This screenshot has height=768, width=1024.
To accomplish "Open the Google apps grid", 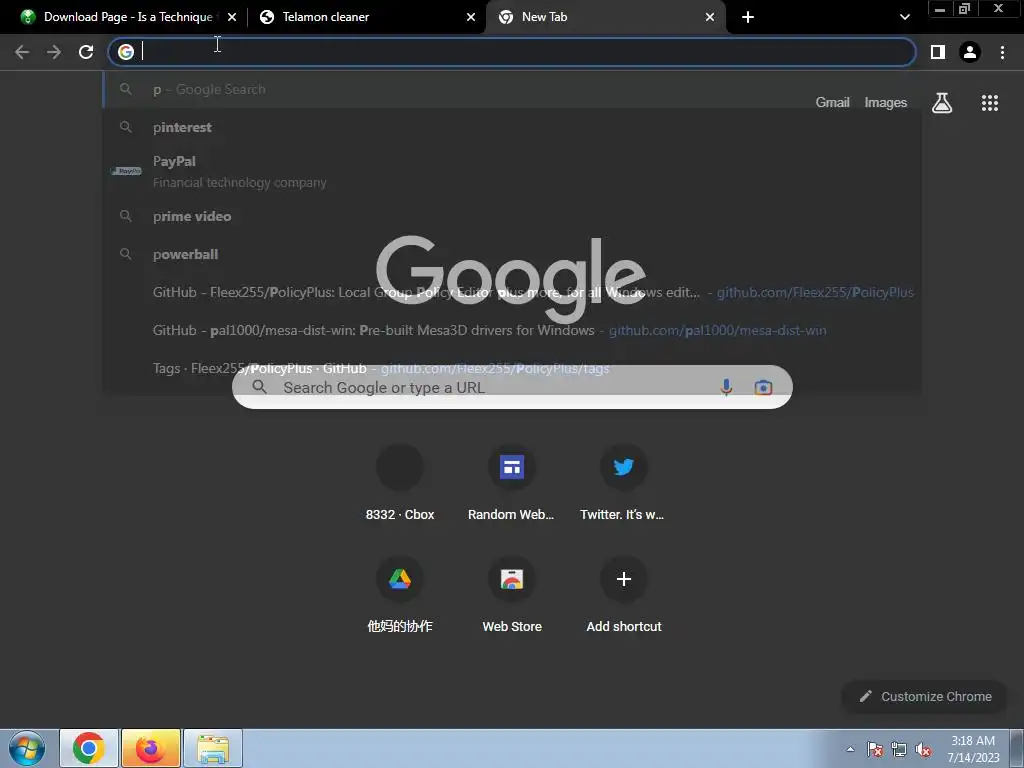I will click(990, 103).
